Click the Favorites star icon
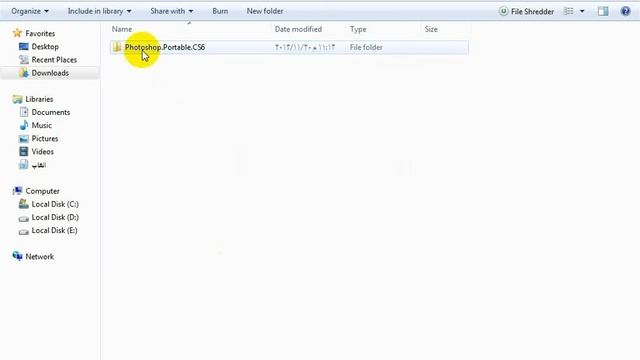Viewport: 640px width, 360px height. click(17, 33)
